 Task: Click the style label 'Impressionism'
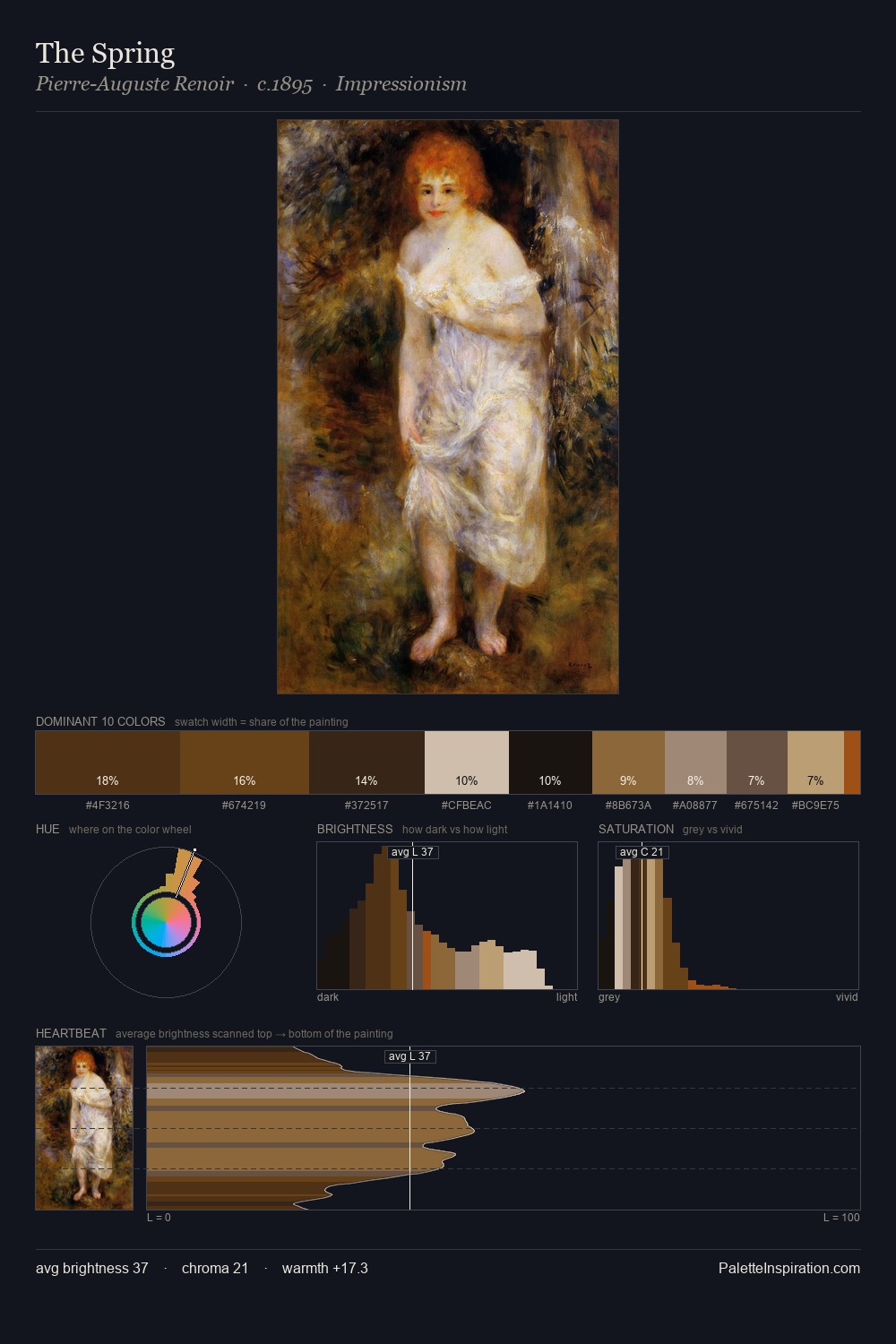(401, 84)
